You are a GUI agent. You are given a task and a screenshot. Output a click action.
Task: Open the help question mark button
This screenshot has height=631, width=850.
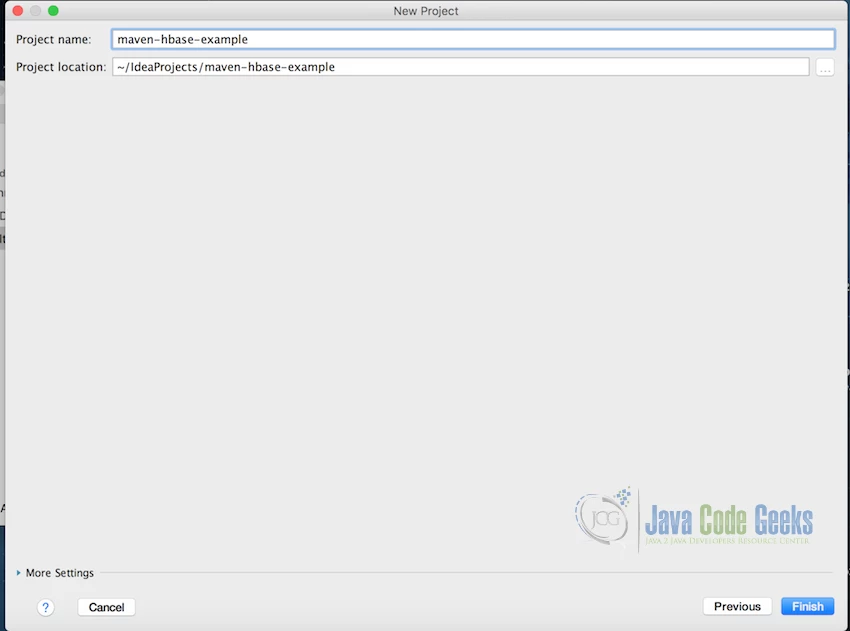coord(46,607)
